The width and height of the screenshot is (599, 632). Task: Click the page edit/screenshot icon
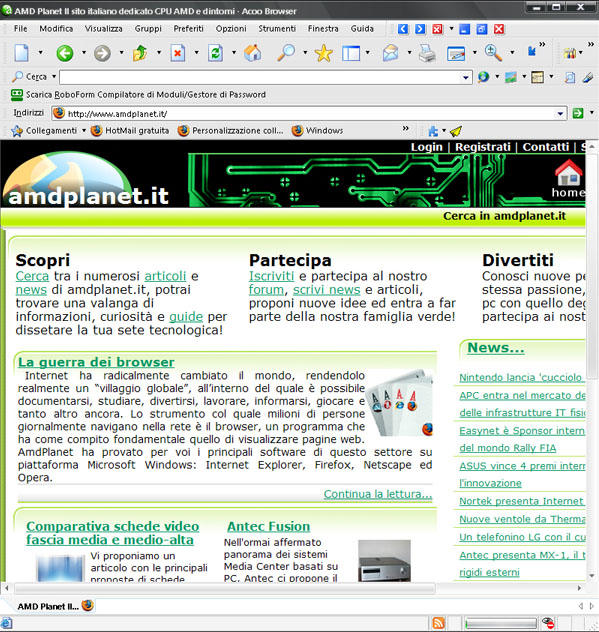(x=456, y=53)
